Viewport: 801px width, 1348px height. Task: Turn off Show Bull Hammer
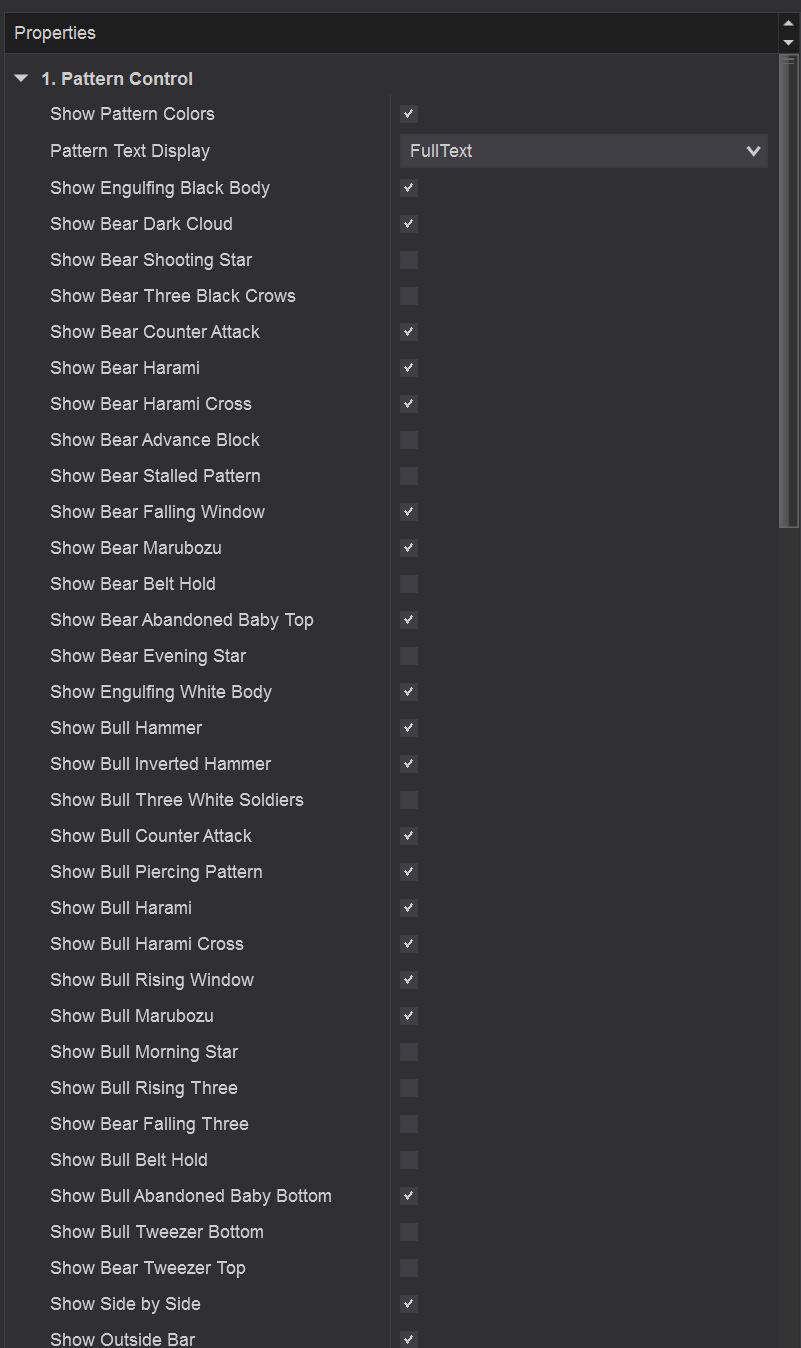pyautogui.click(x=409, y=728)
